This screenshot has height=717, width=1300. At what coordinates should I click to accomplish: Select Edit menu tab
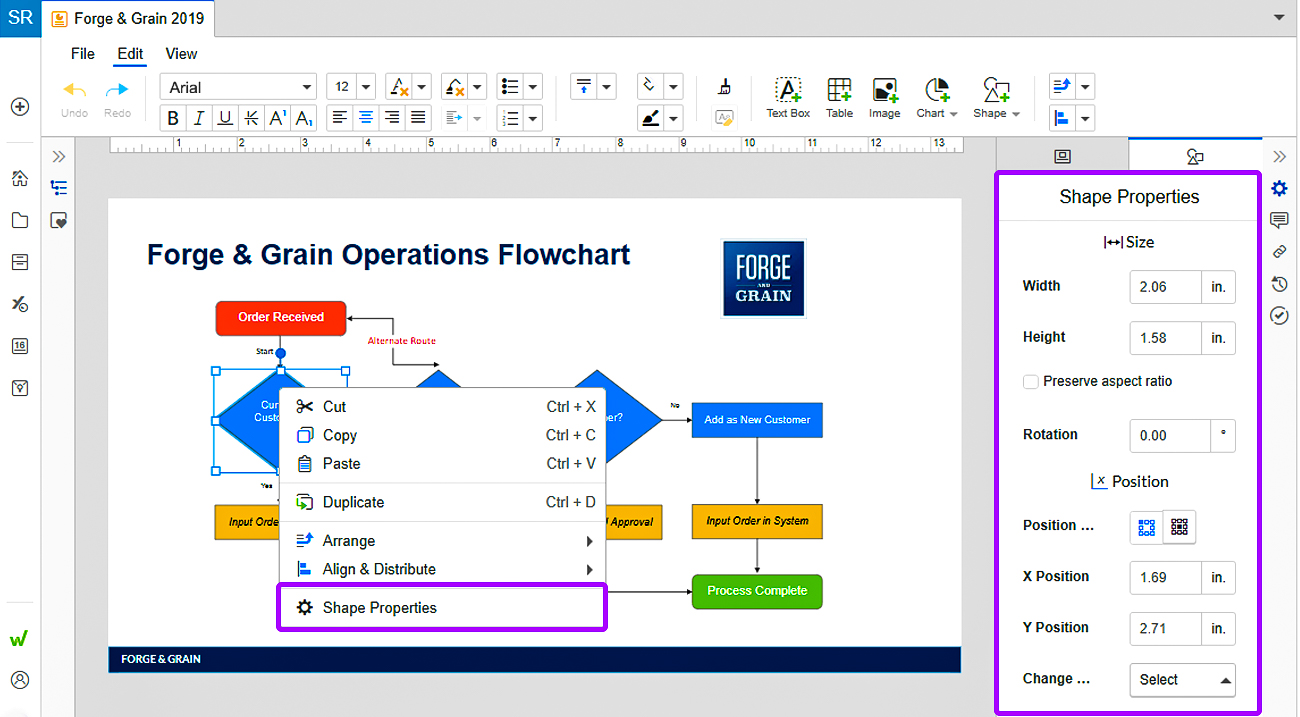point(130,54)
